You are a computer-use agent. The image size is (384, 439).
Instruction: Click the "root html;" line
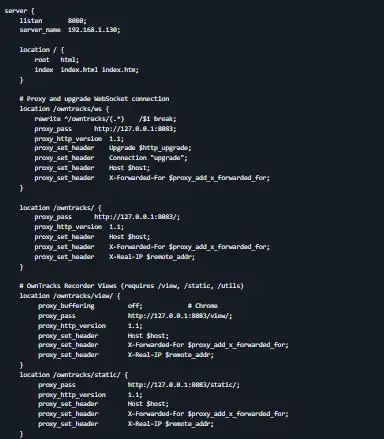point(57,60)
